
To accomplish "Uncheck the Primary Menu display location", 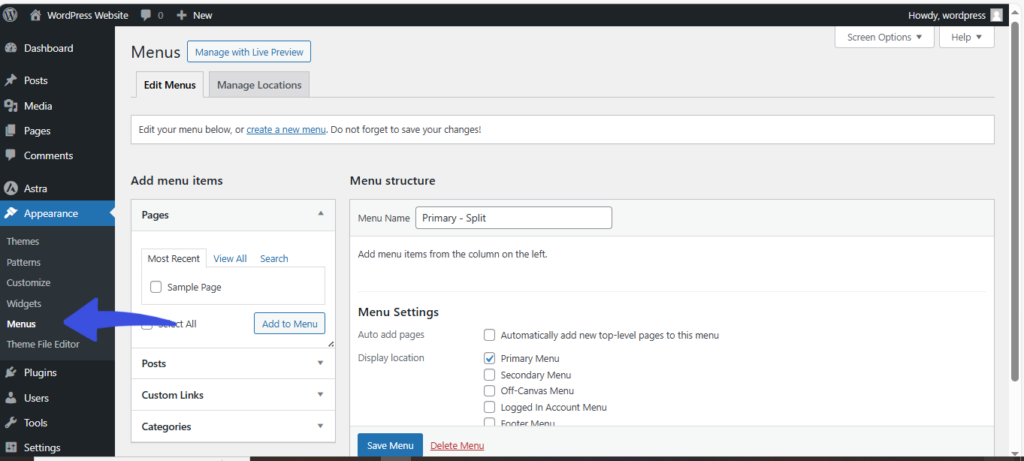I will pos(490,358).
